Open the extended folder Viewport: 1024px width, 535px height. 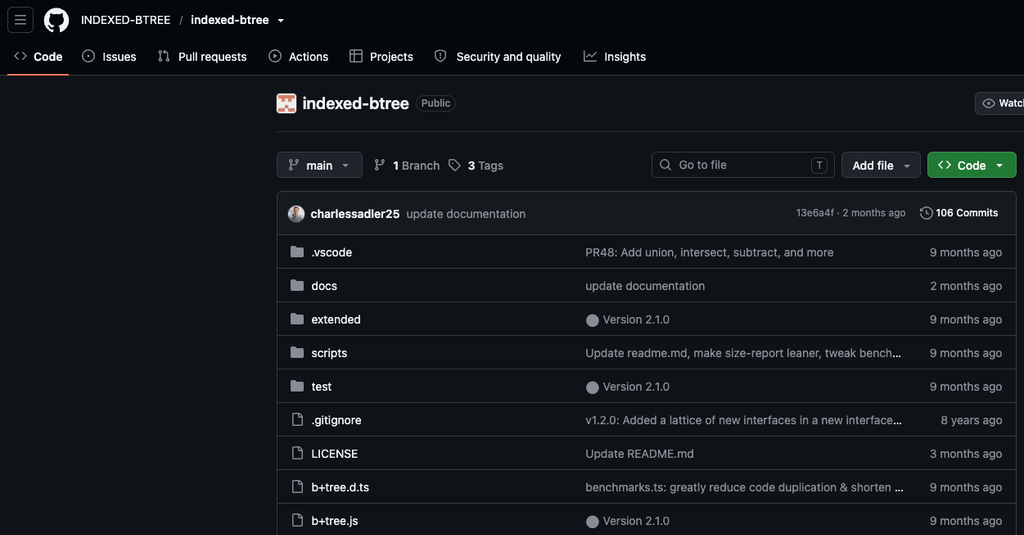[x=336, y=319]
